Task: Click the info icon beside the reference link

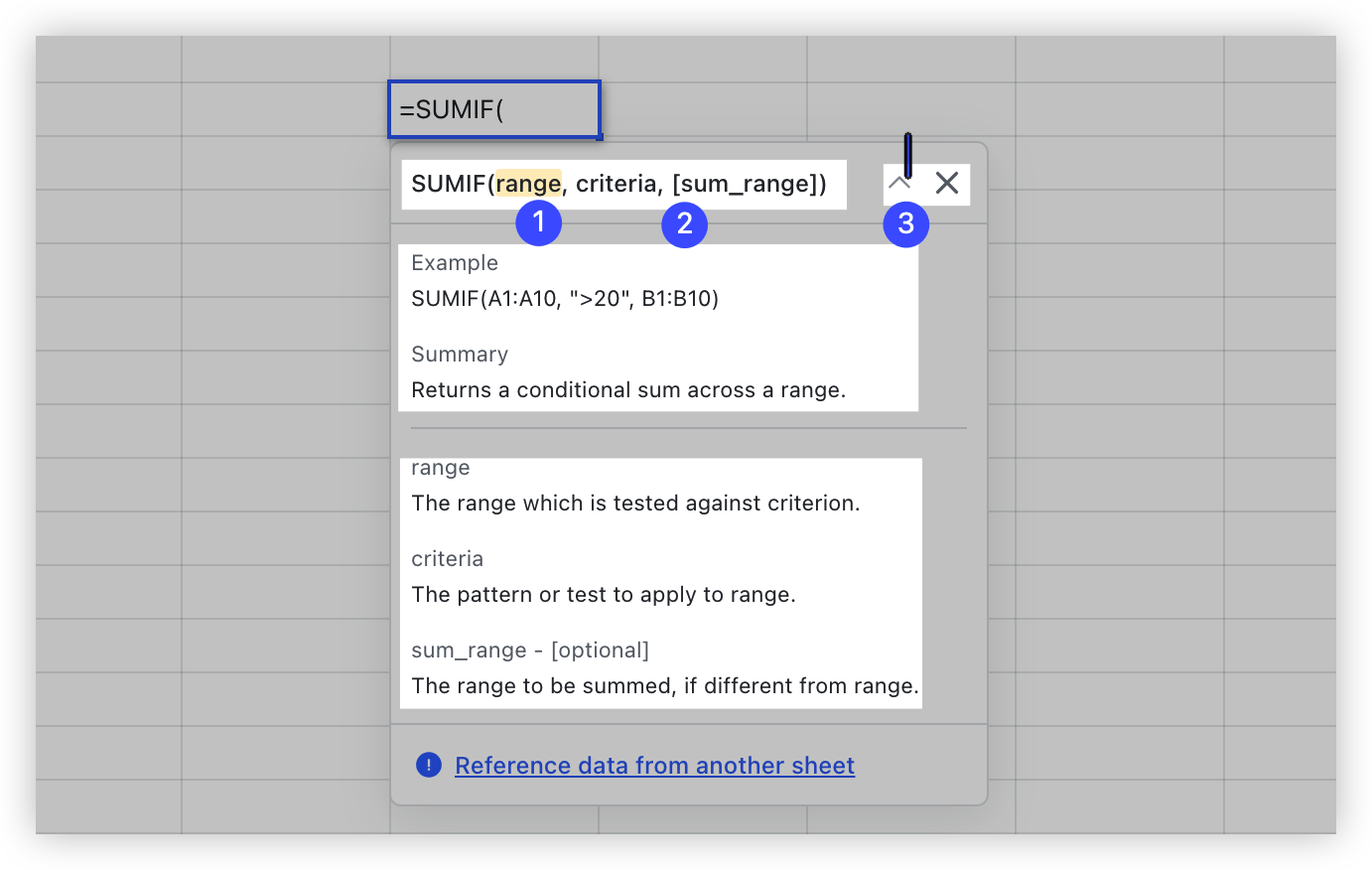Action: coord(428,765)
